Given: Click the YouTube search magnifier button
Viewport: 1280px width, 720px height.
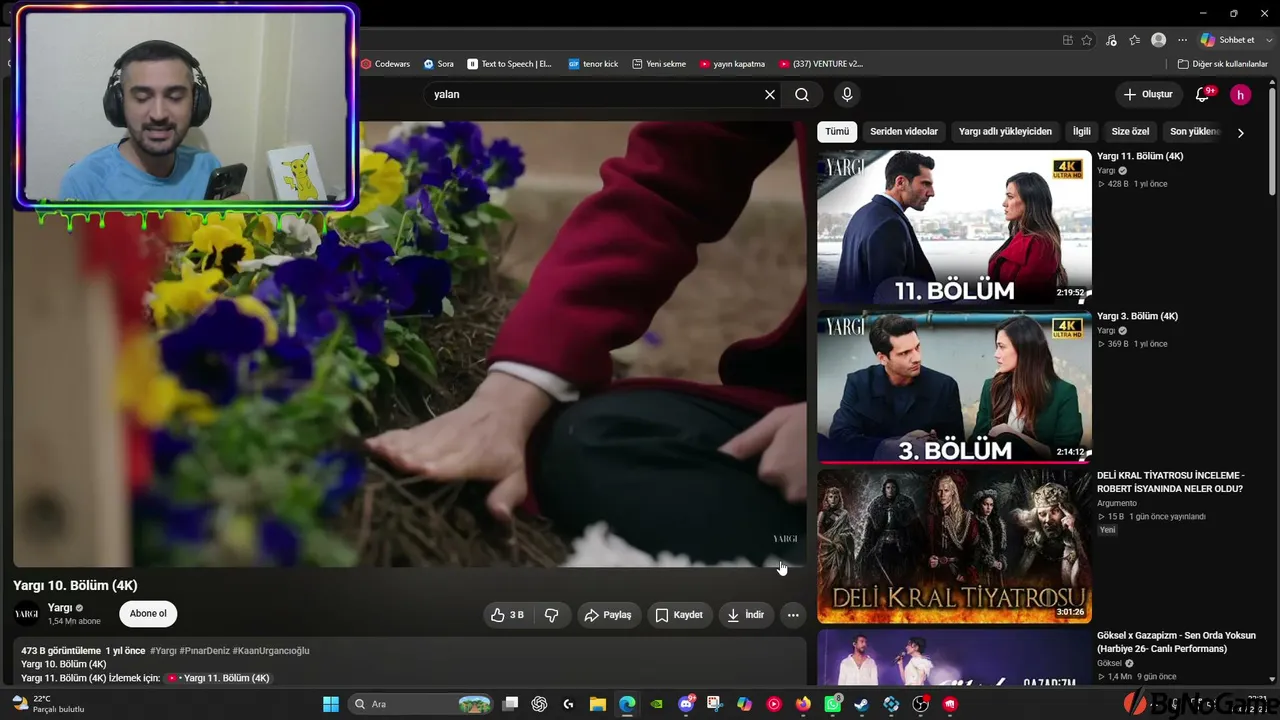Looking at the screenshot, I should pos(802,95).
